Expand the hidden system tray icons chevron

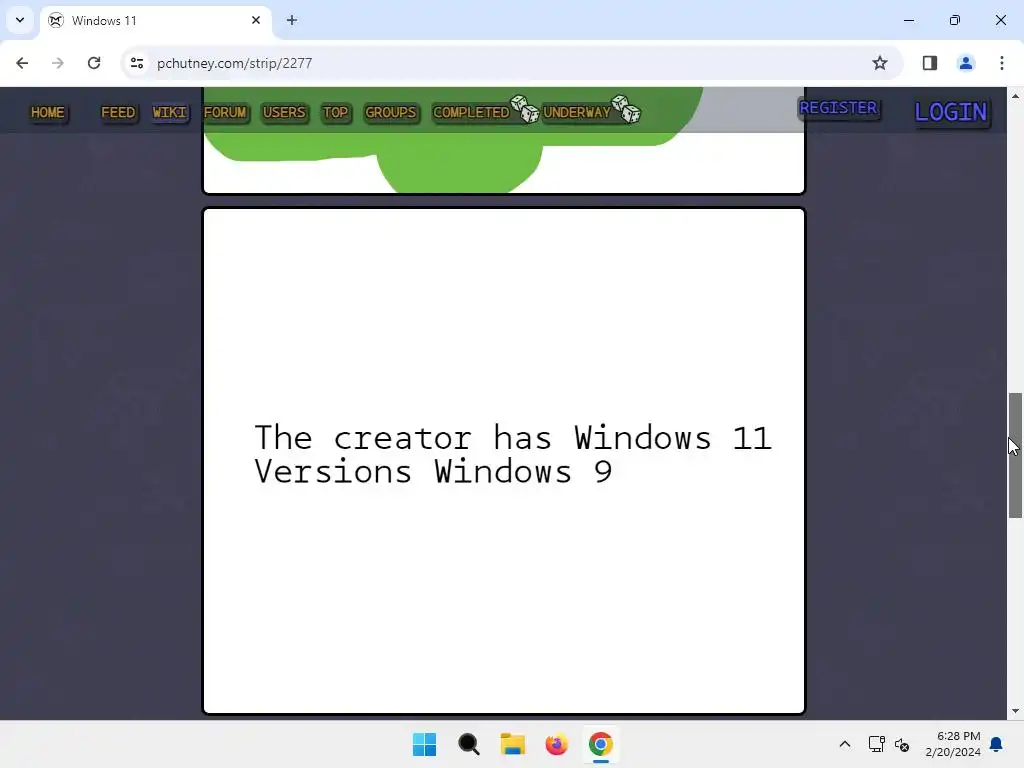tap(844, 744)
